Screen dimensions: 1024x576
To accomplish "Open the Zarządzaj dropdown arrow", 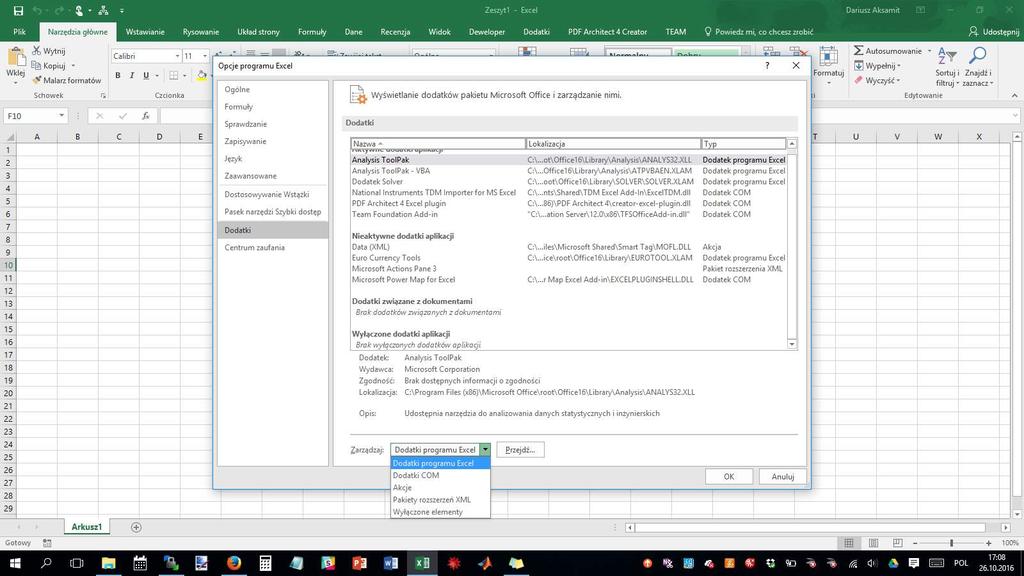I will pyautogui.click(x=485, y=449).
